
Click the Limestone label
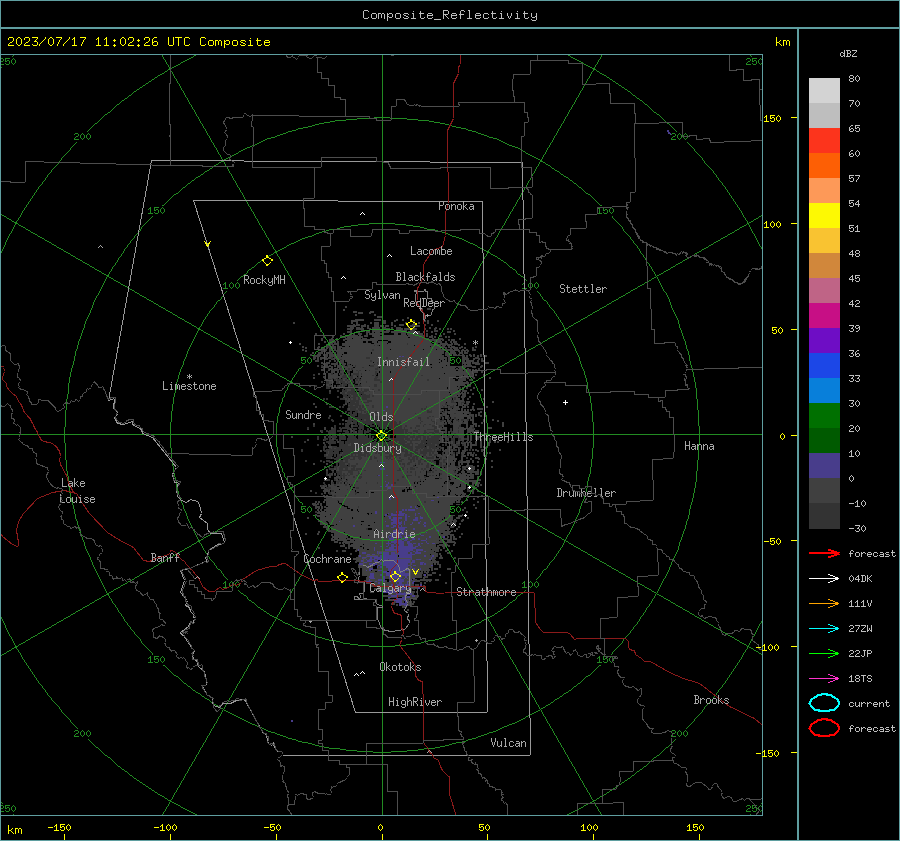pyautogui.click(x=189, y=386)
